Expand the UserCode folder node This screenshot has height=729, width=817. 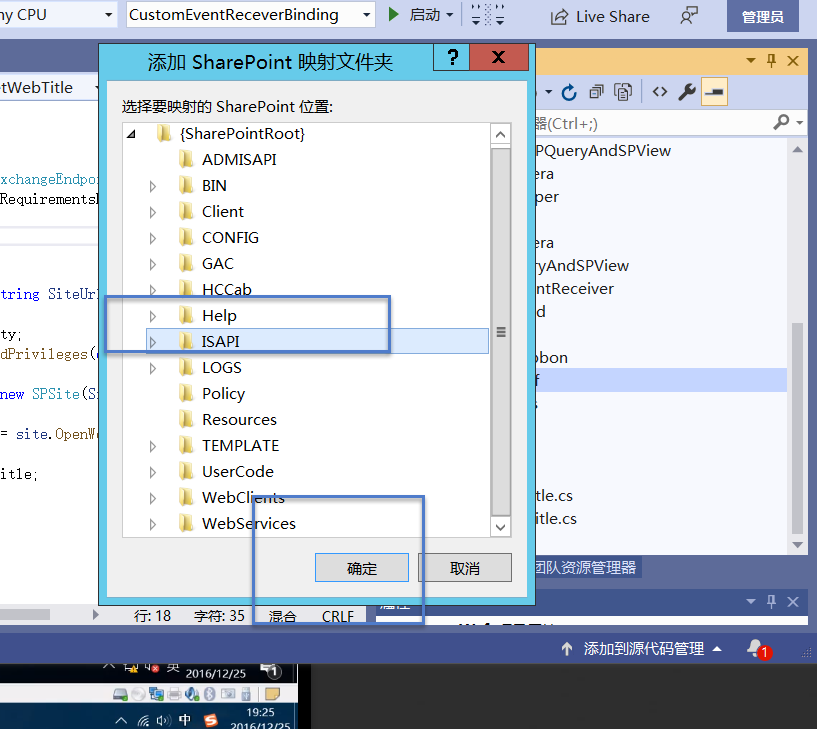(153, 473)
